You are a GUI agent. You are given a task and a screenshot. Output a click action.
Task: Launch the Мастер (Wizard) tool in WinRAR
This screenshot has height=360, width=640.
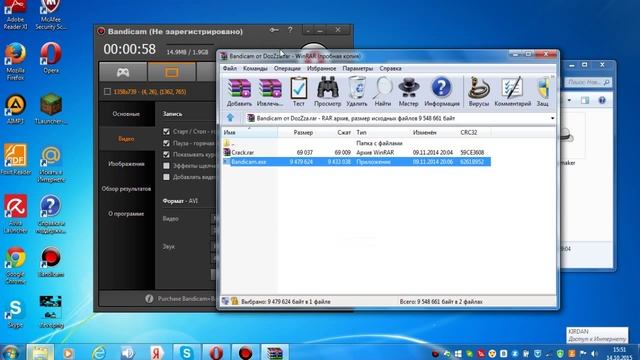tap(408, 92)
